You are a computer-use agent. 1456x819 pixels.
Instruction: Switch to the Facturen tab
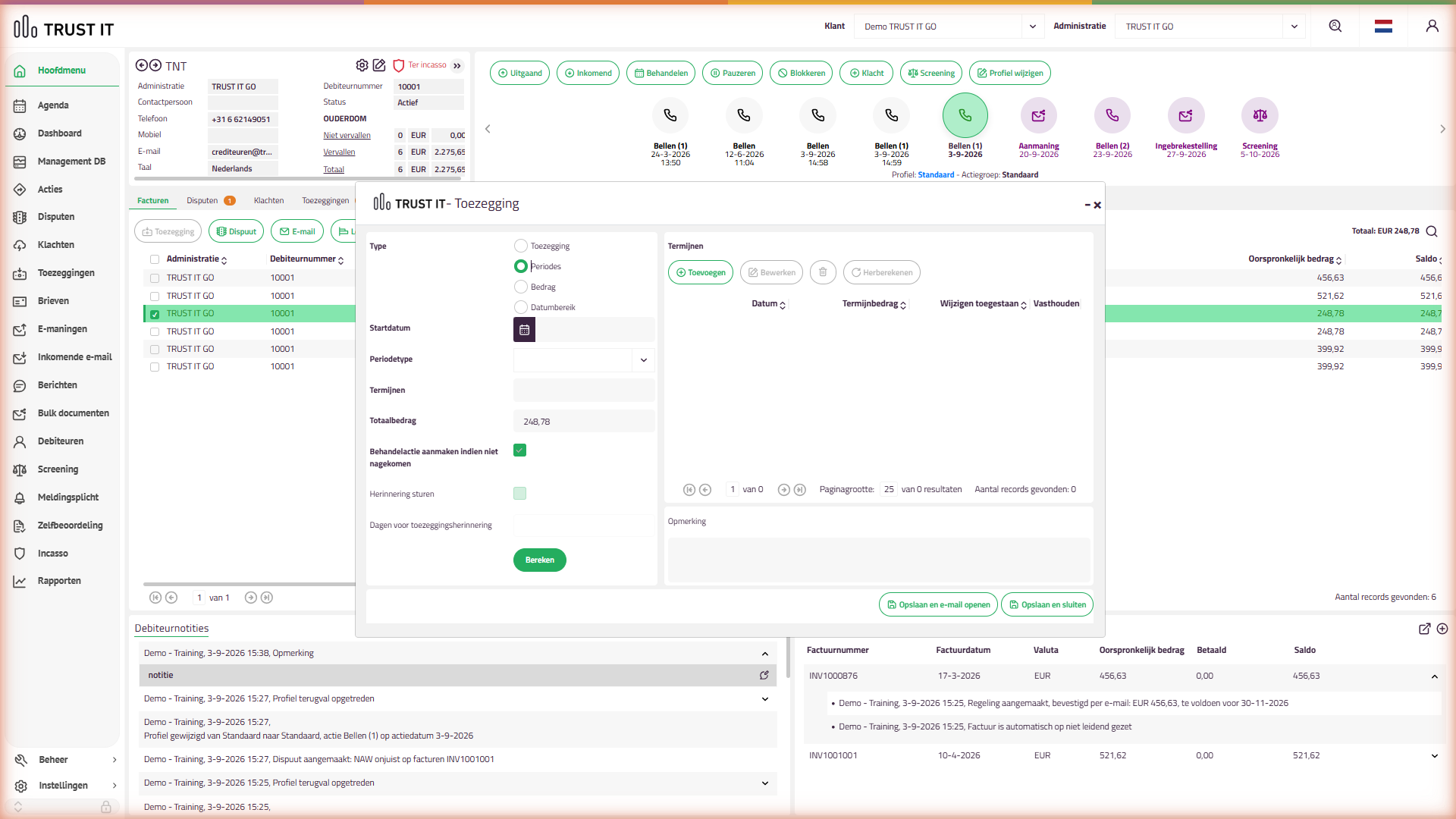153,201
